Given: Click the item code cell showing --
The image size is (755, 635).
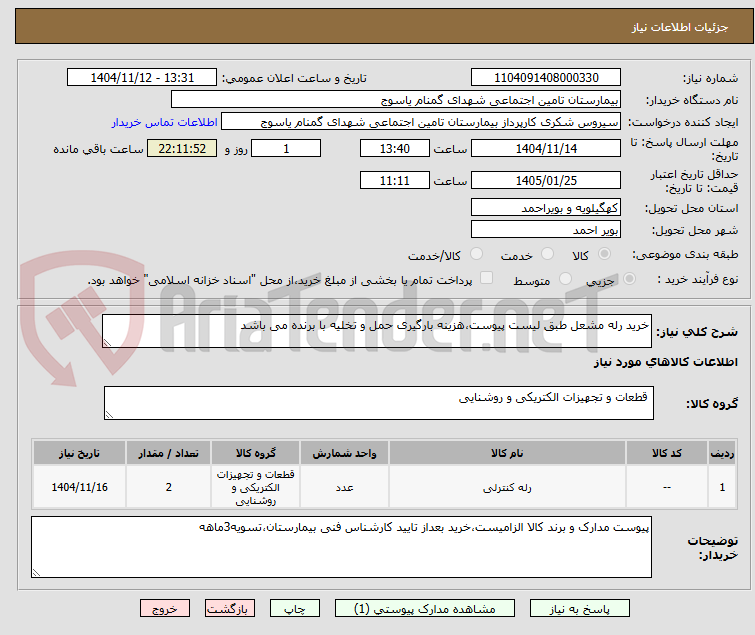Looking at the screenshot, I should coord(666,487).
